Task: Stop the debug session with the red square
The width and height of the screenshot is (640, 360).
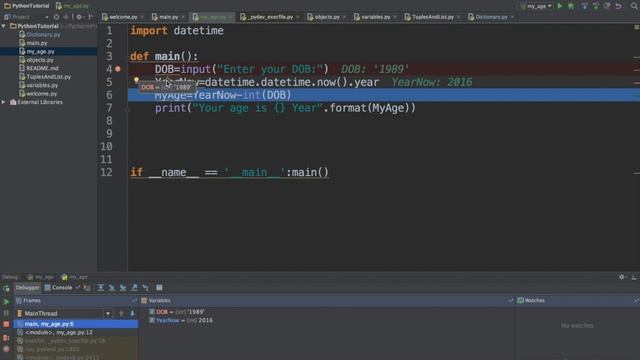Action: [x=6, y=324]
